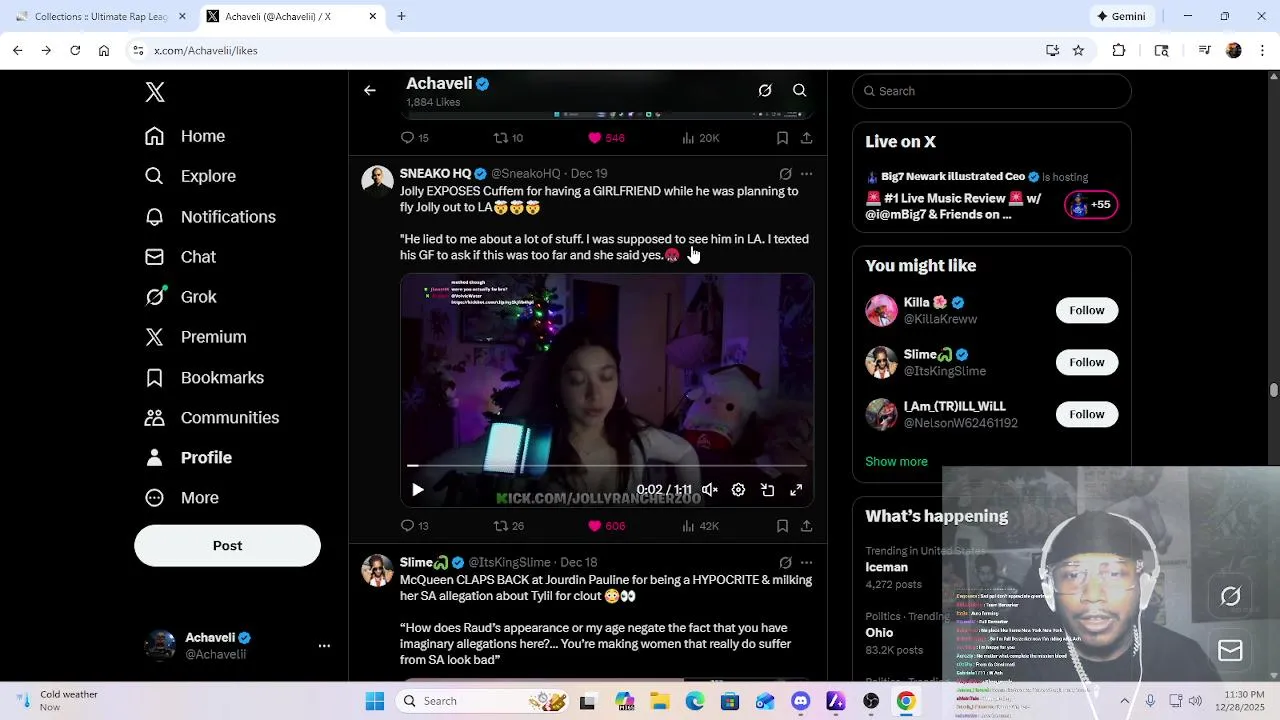The width and height of the screenshot is (1280, 720).
Task: Open Windows Start menu
Action: coord(375,702)
